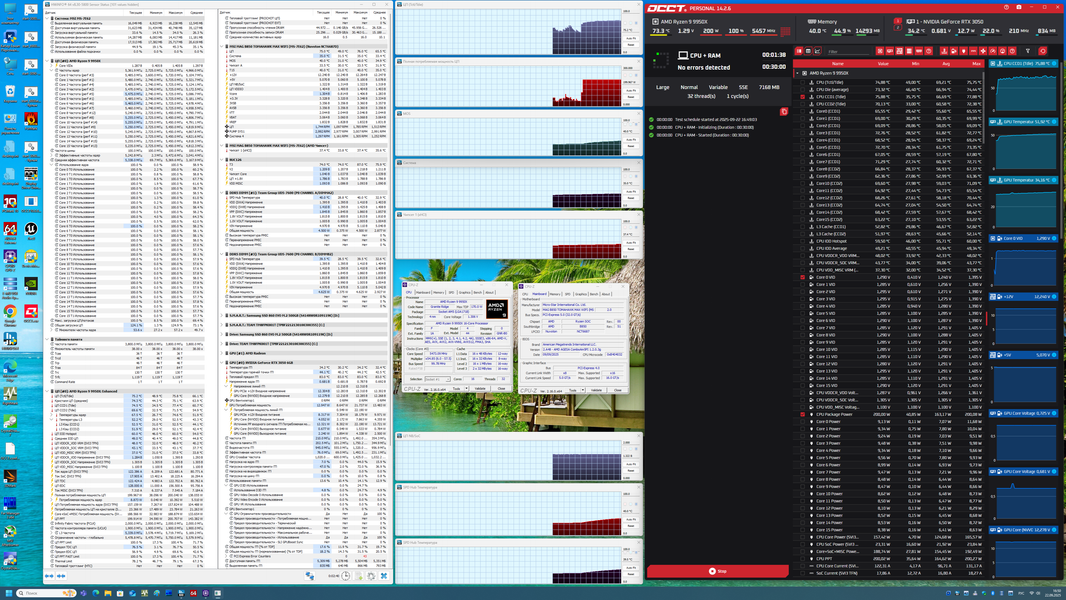
Task: Click the OCCT screenshot camera icon
Action: tap(1019, 7)
